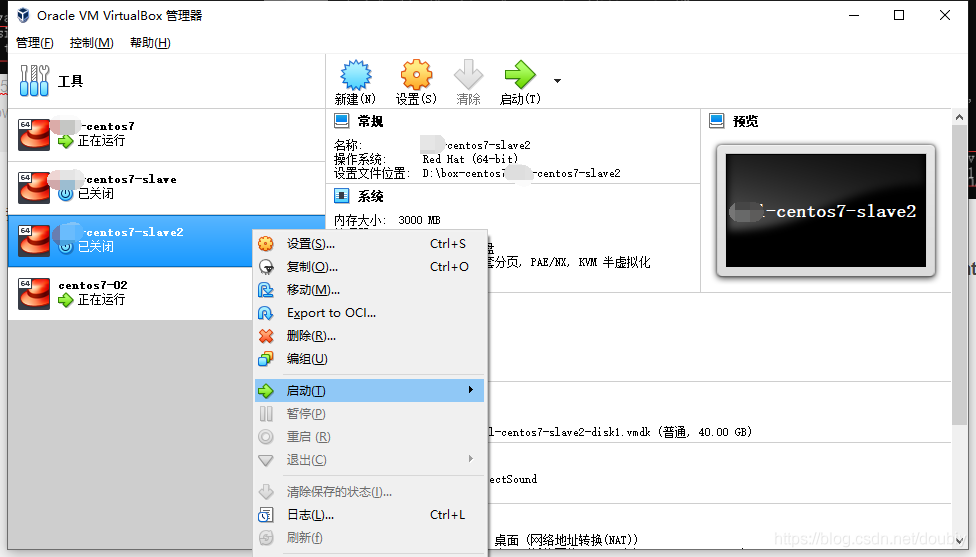Select the Tools (工具) icon in the sidebar
Viewport: 976px width, 557px height.
tap(34, 81)
